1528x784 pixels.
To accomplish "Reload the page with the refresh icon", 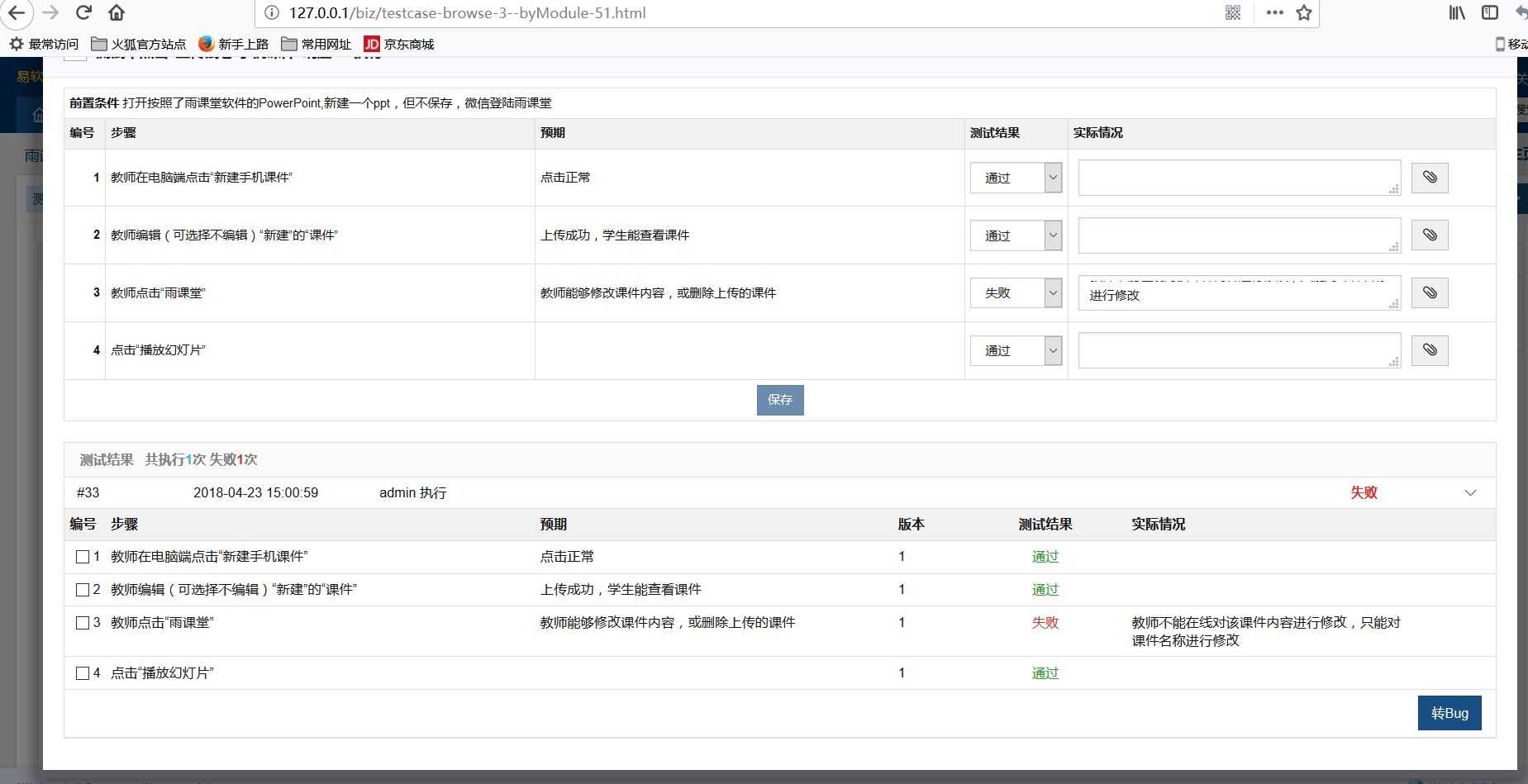I will click(83, 12).
